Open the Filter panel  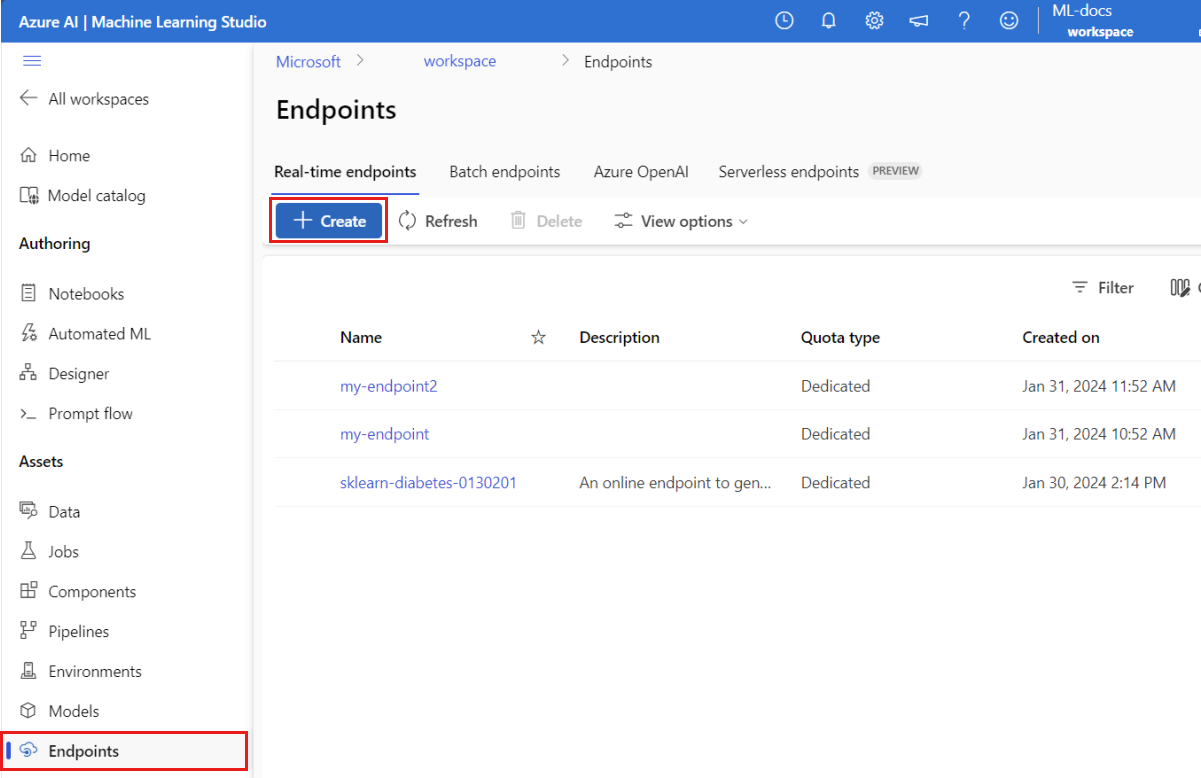coord(1103,288)
